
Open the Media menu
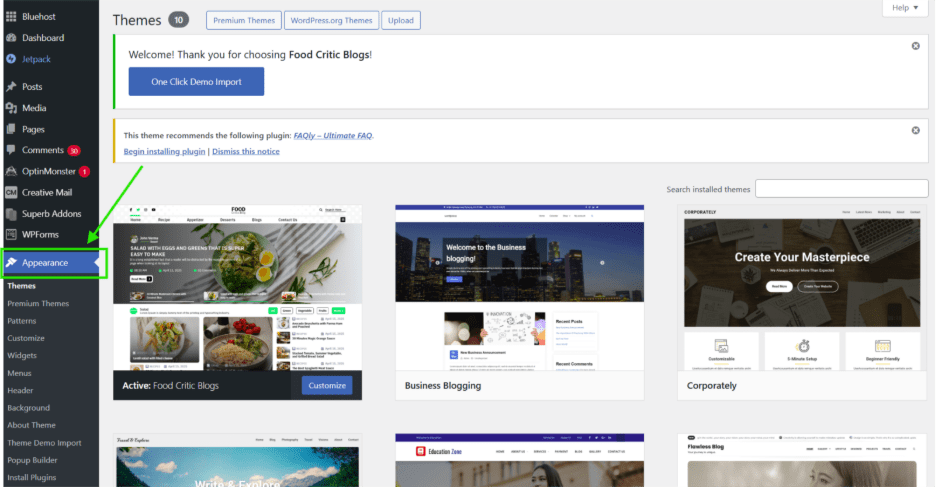tap(34, 108)
